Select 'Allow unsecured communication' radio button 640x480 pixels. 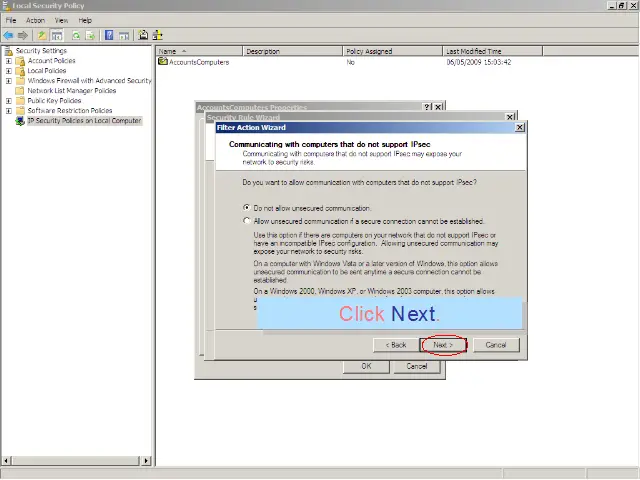coord(248,221)
